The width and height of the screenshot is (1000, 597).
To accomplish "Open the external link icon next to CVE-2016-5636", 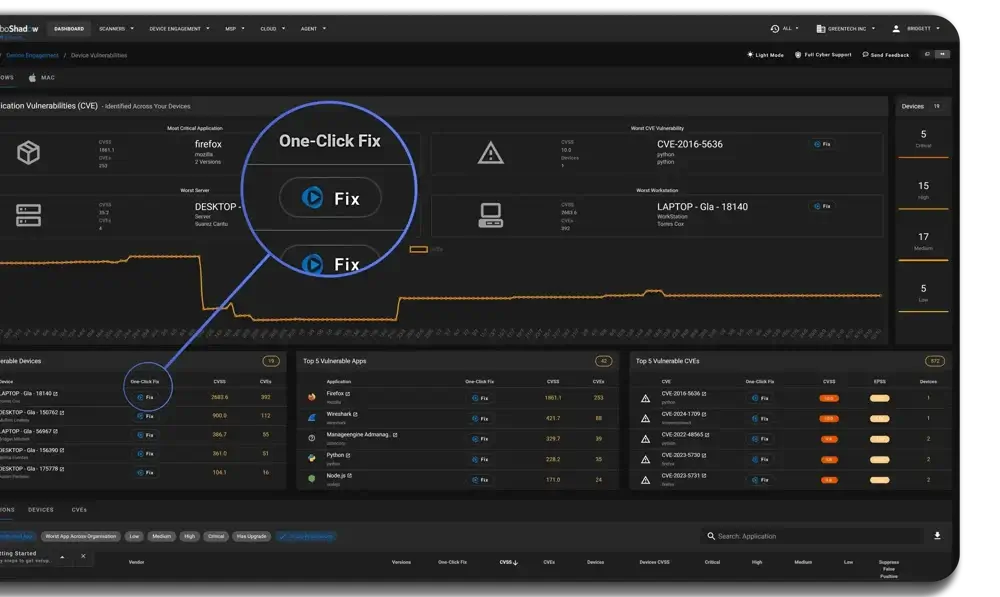I will point(705,394).
